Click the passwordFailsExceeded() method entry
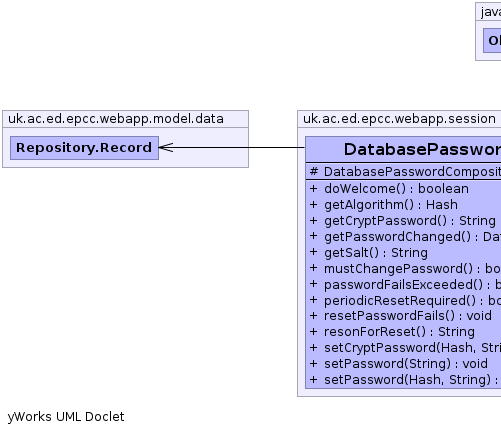501x434 pixels. [x=405, y=285]
